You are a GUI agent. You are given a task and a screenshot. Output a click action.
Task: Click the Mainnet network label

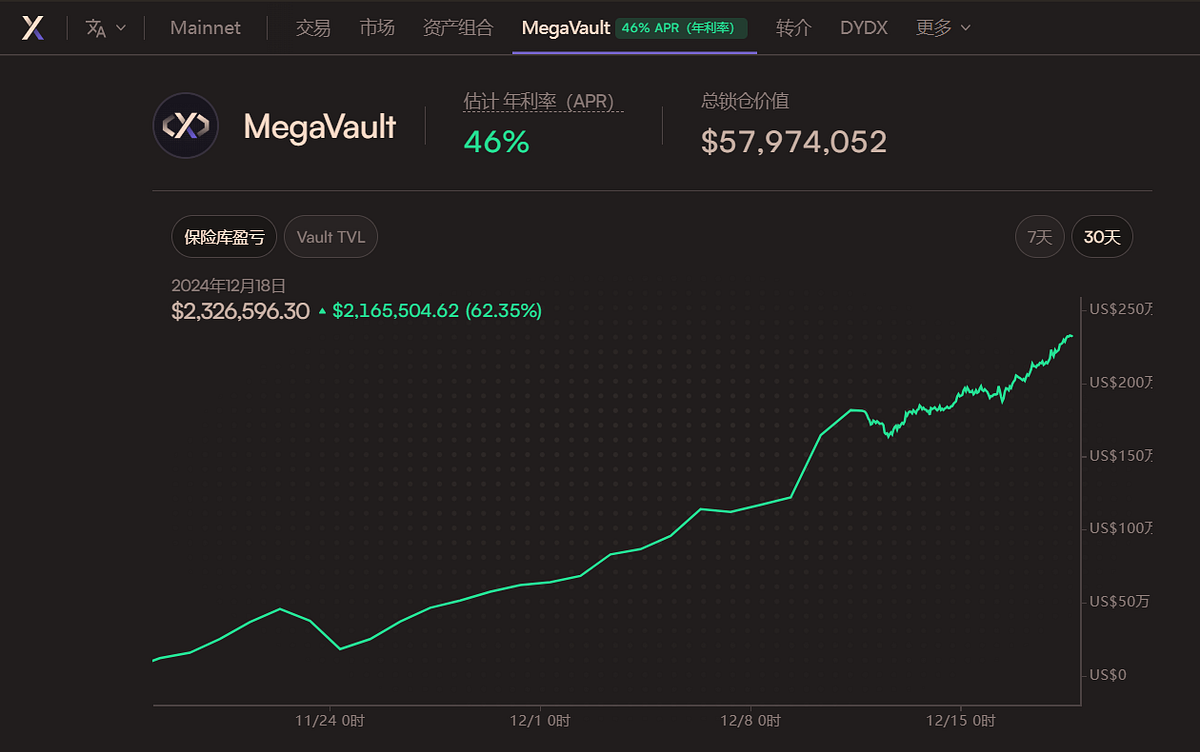[x=205, y=28]
